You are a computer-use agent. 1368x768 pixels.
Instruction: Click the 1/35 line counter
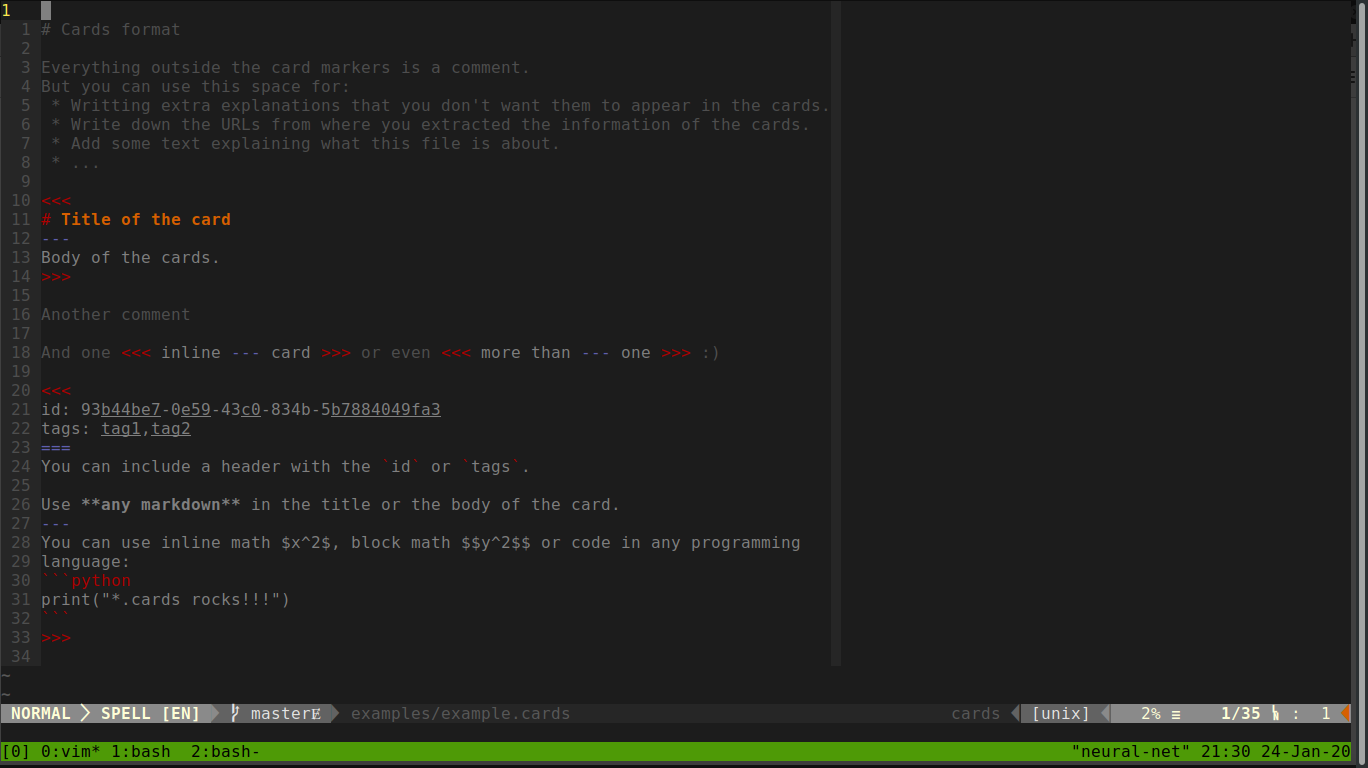(x=1240, y=713)
